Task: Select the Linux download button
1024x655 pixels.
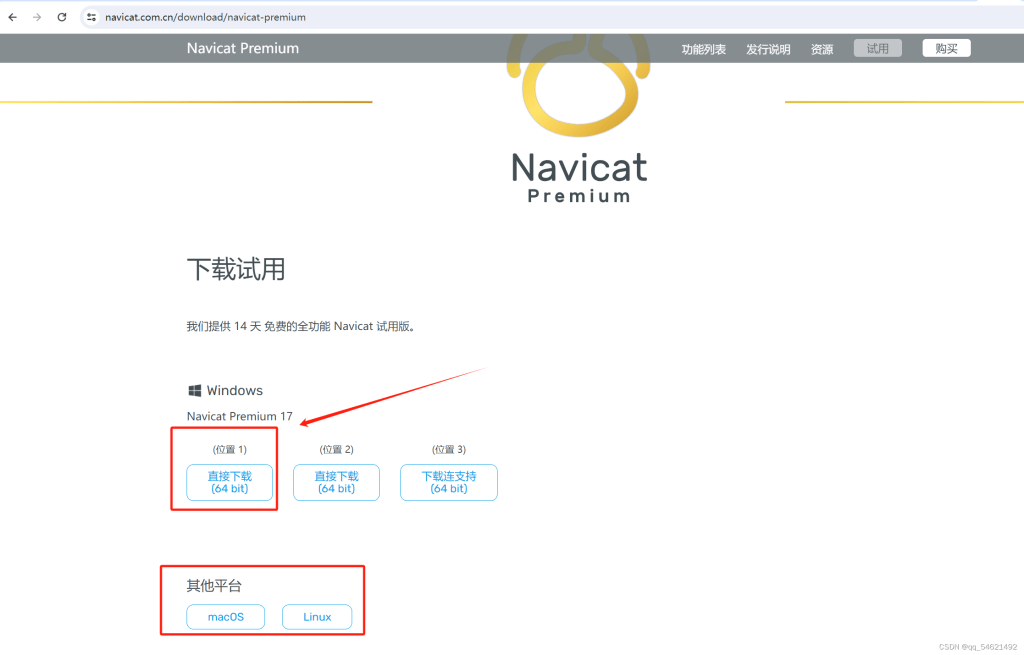Action: pyautogui.click(x=317, y=617)
